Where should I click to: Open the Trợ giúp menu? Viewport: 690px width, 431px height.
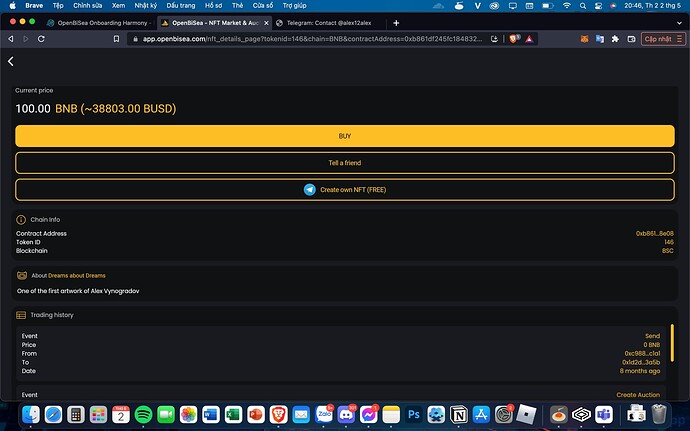tap(294, 6)
